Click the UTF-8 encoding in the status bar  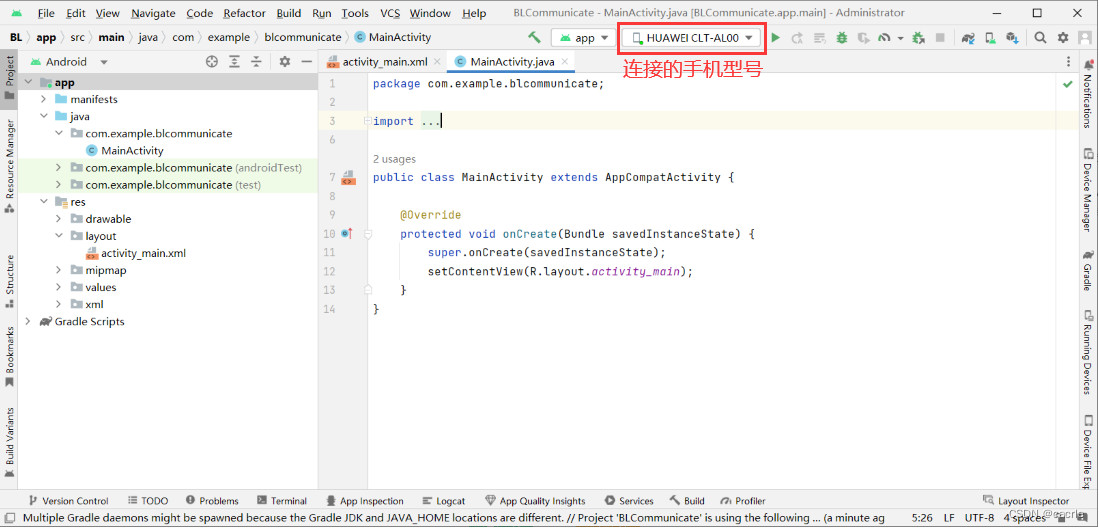979,520
